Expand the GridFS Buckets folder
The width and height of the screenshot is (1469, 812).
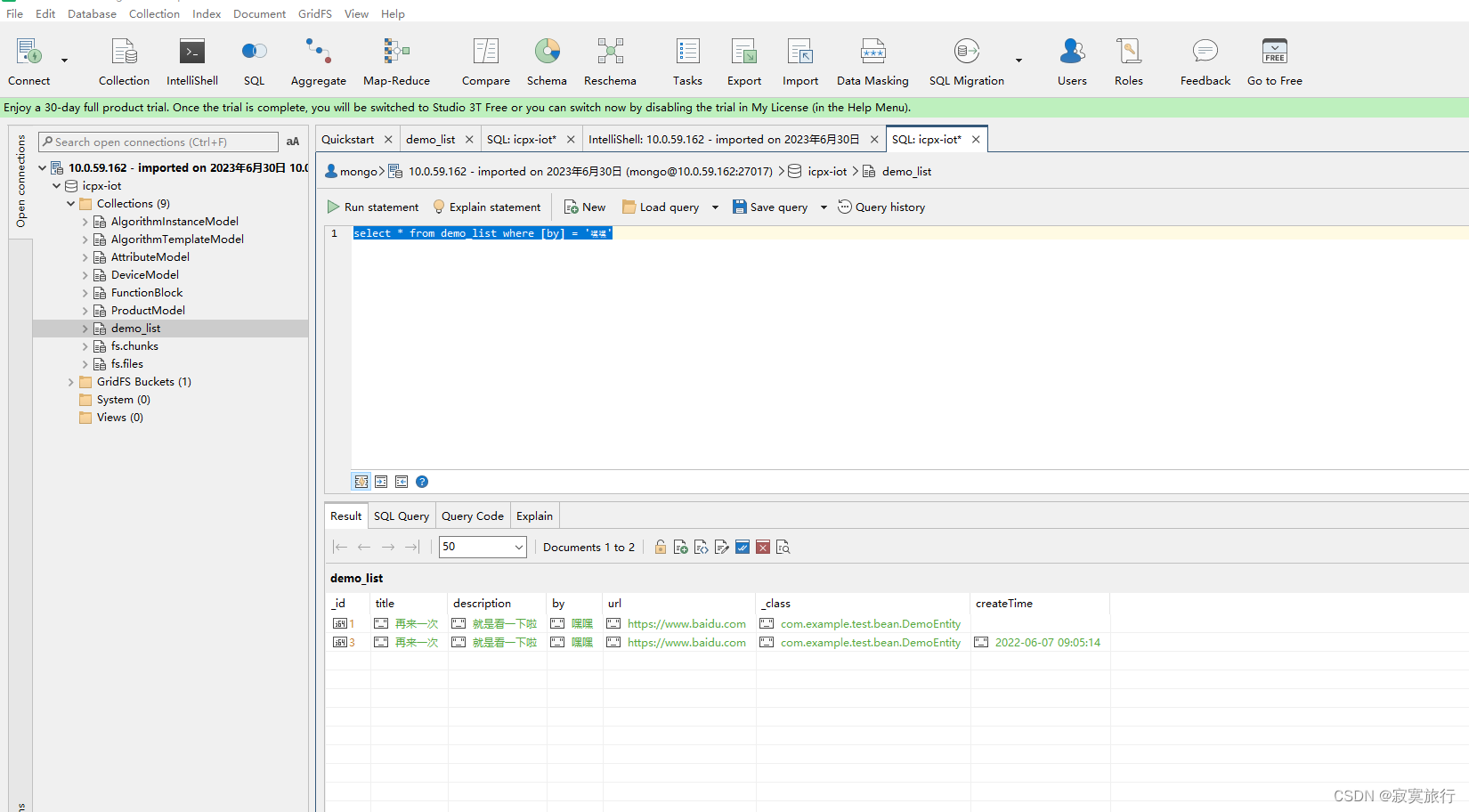tap(70, 381)
